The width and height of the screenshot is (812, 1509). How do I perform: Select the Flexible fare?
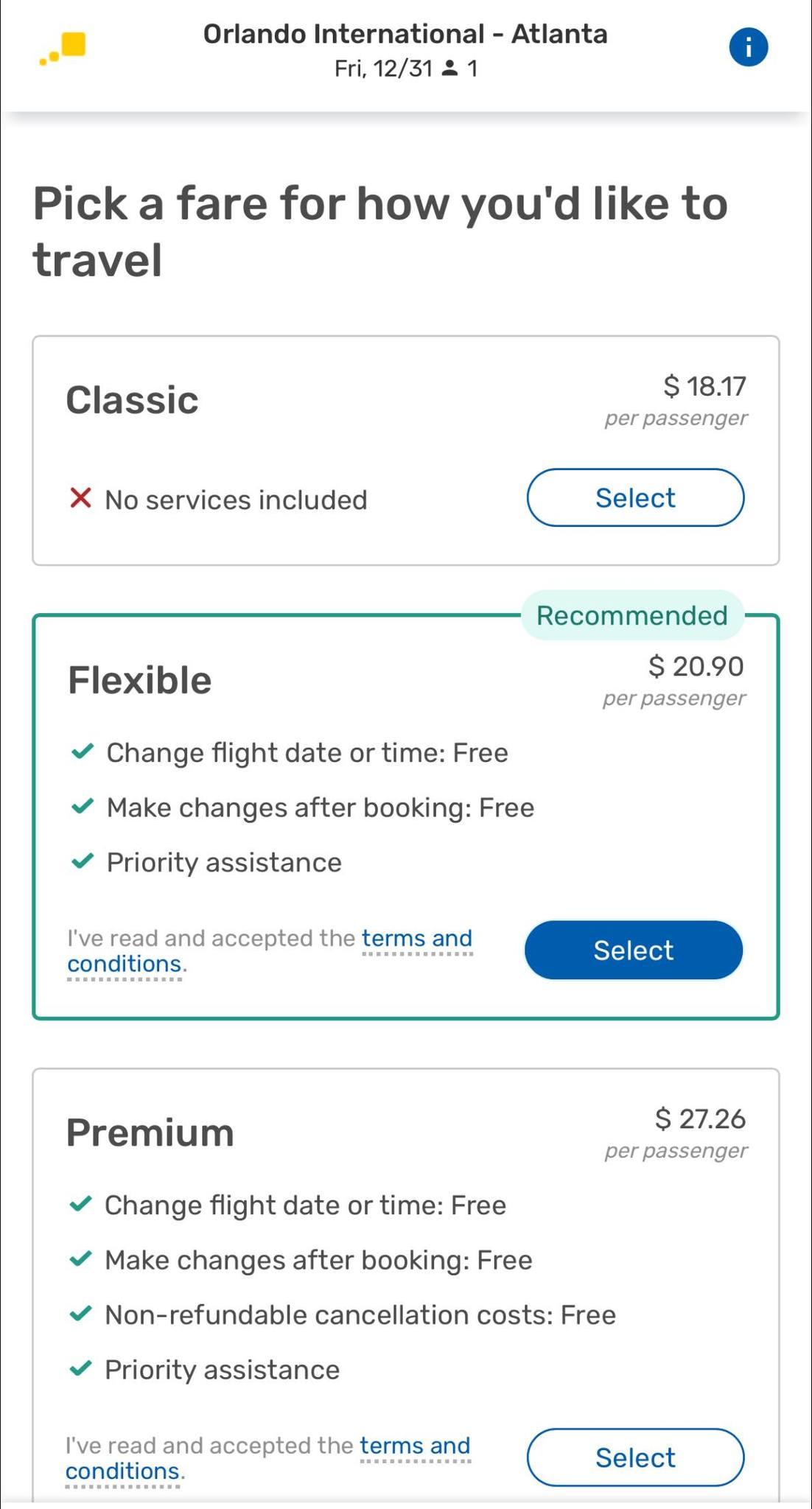point(633,950)
